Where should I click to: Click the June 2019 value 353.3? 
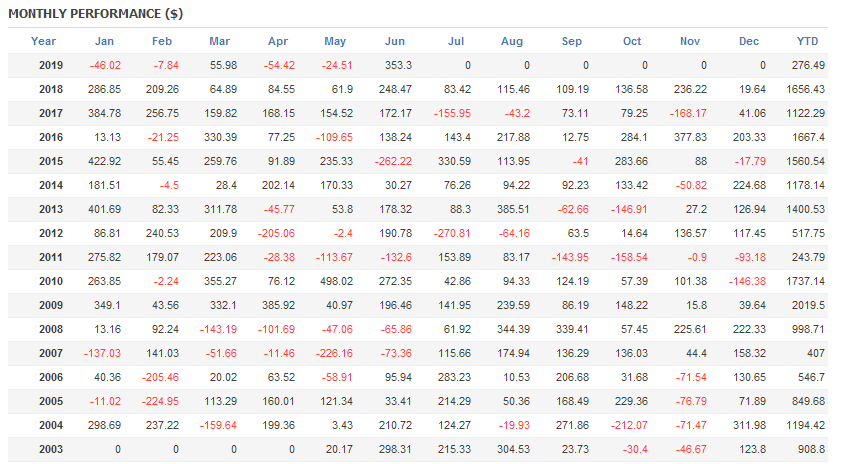point(398,65)
